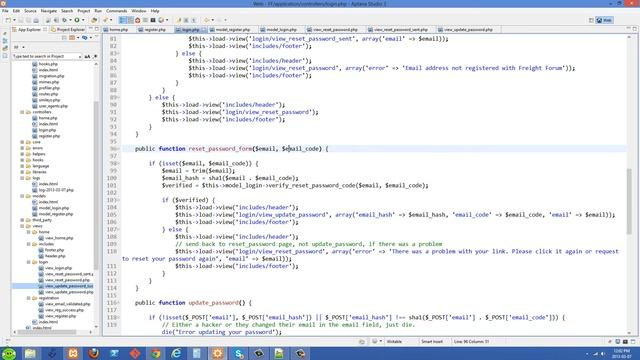The width and height of the screenshot is (640, 360).
Task: Collapse code fold at line 116
Action: (119, 303)
